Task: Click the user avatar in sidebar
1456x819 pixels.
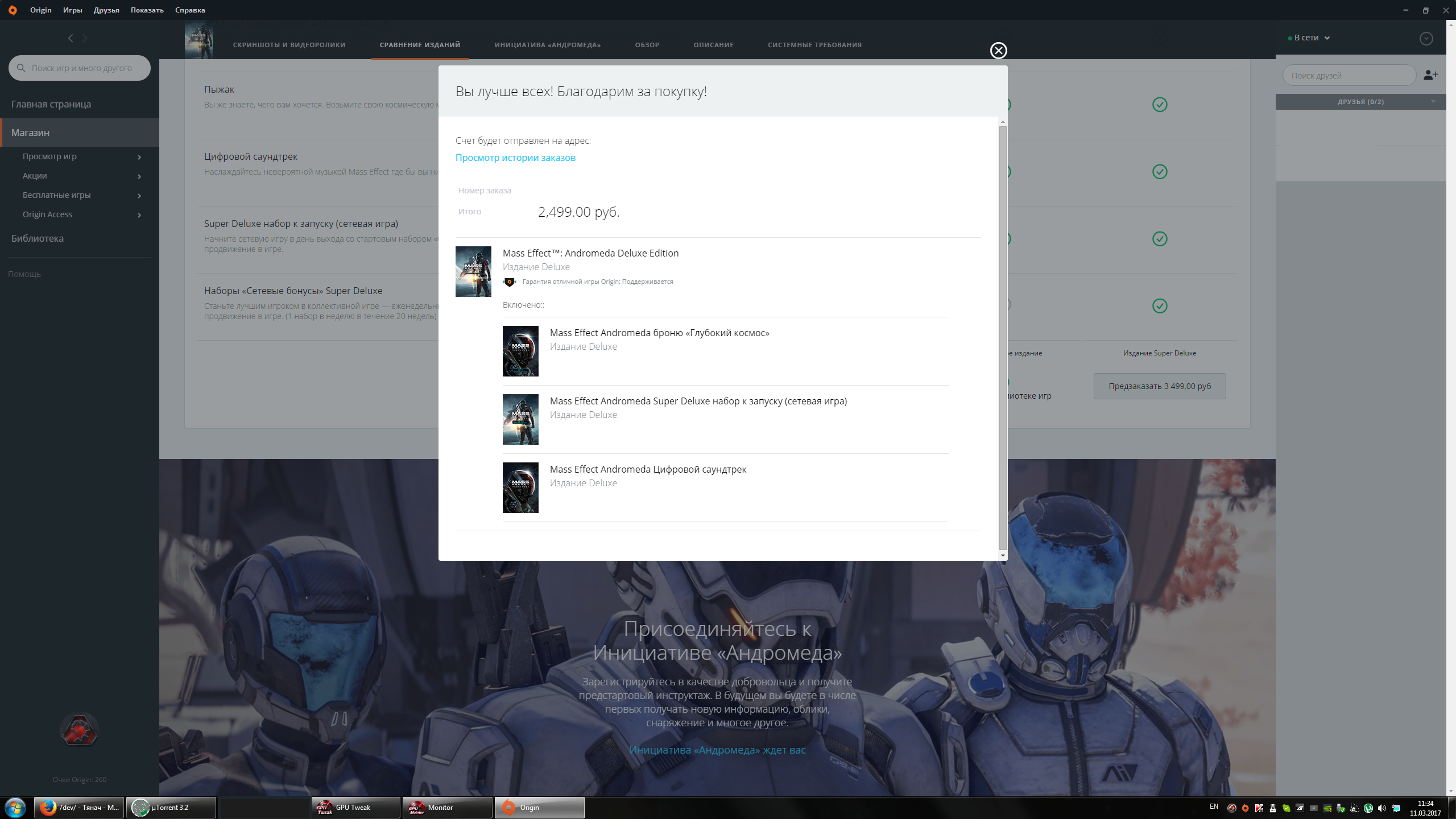Action: click(x=79, y=730)
